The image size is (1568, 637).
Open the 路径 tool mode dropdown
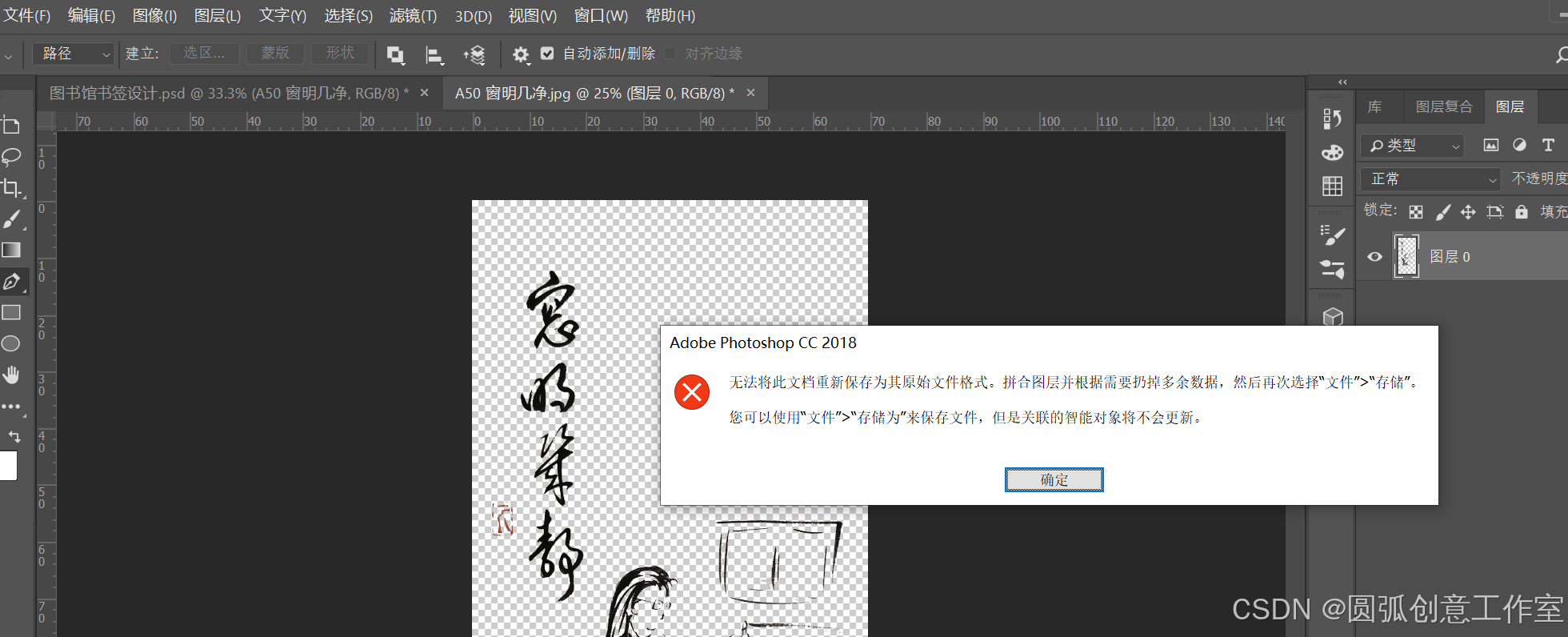(x=74, y=54)
